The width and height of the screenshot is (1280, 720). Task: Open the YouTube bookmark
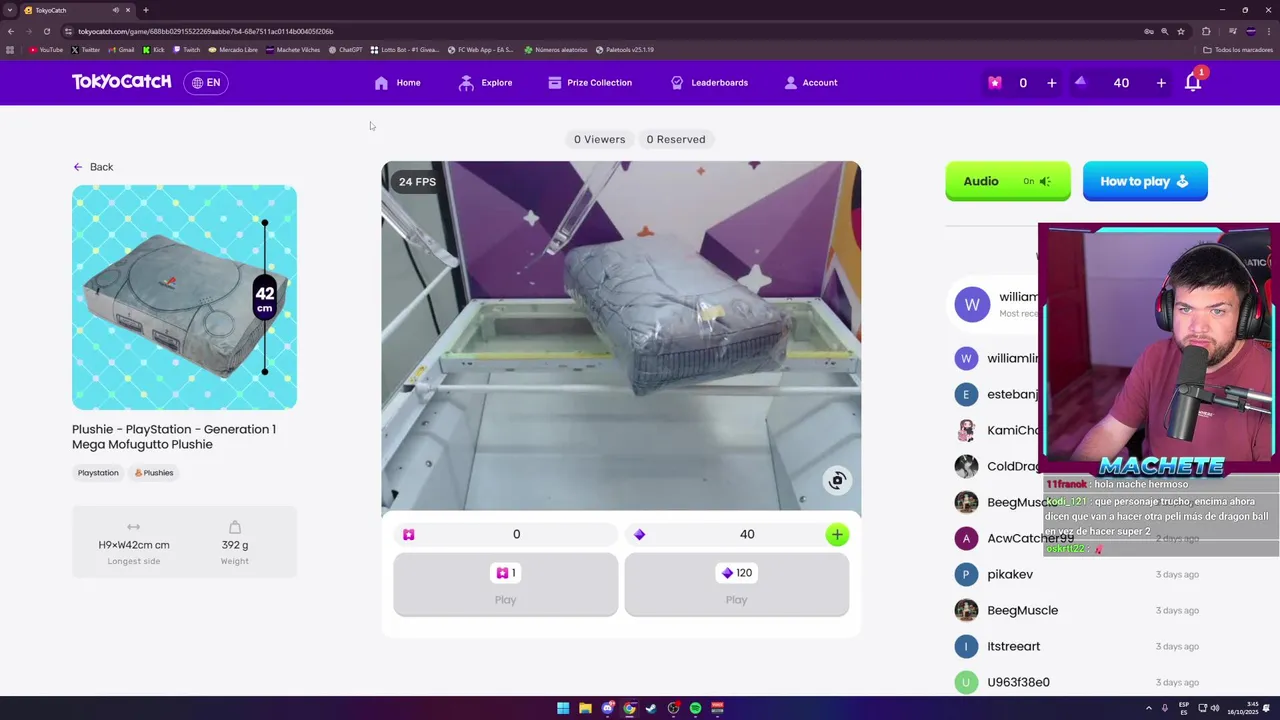[46, 49]
